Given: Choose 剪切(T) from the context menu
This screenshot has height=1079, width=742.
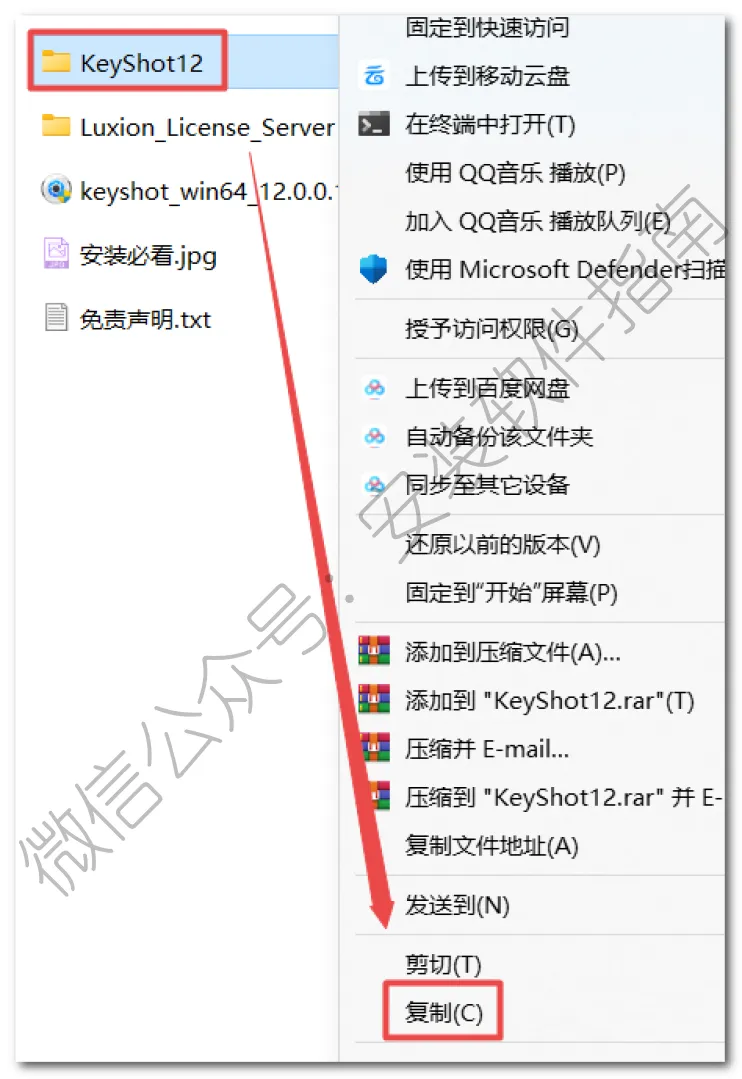Looking at the screenshot, I should coord(443,964).
